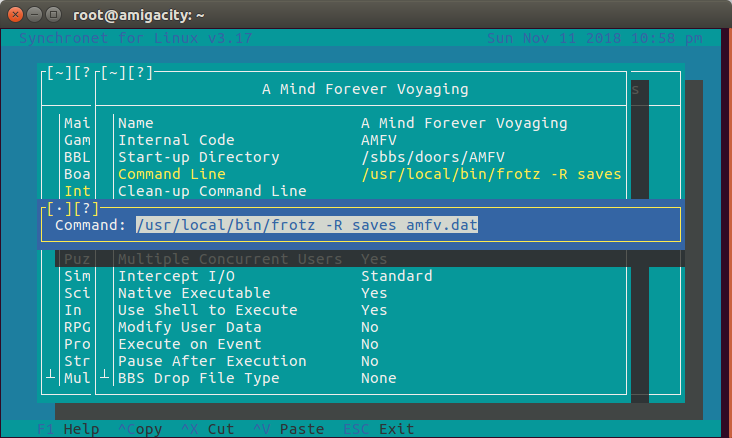
Task: Click the F1 Help shortcut in status bar
Action: coord(68,429)
